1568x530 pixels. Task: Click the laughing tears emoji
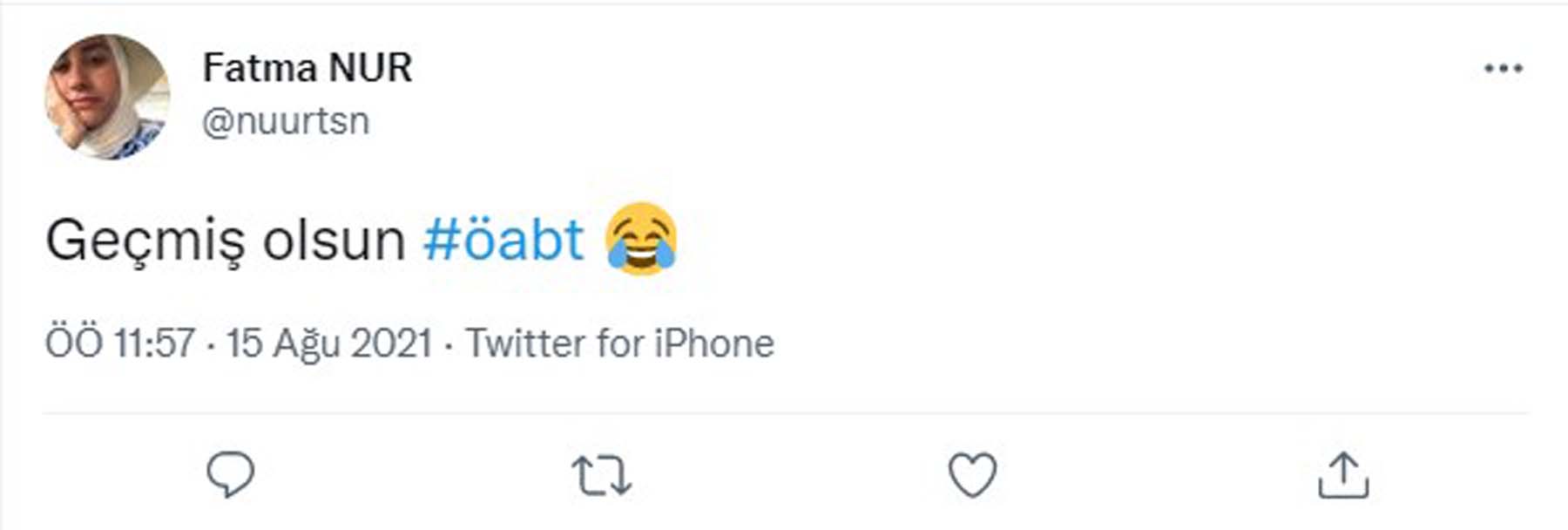pyautogui.click(x=641, y=239)
